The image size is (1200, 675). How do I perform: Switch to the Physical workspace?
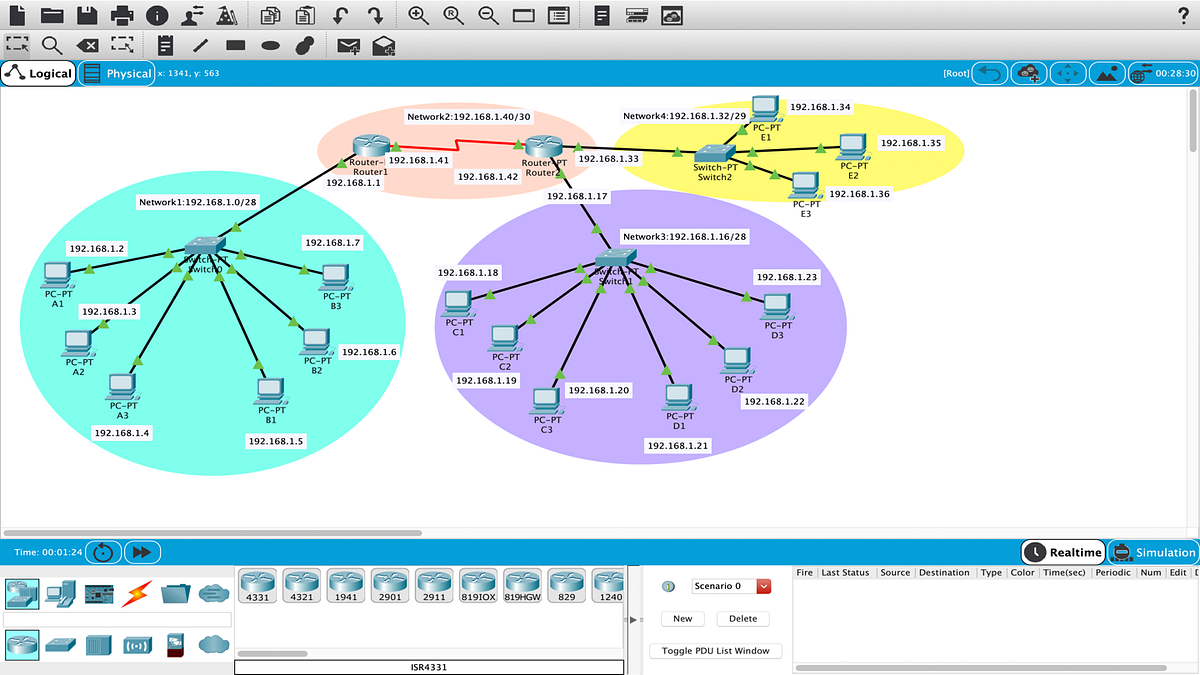116,73
